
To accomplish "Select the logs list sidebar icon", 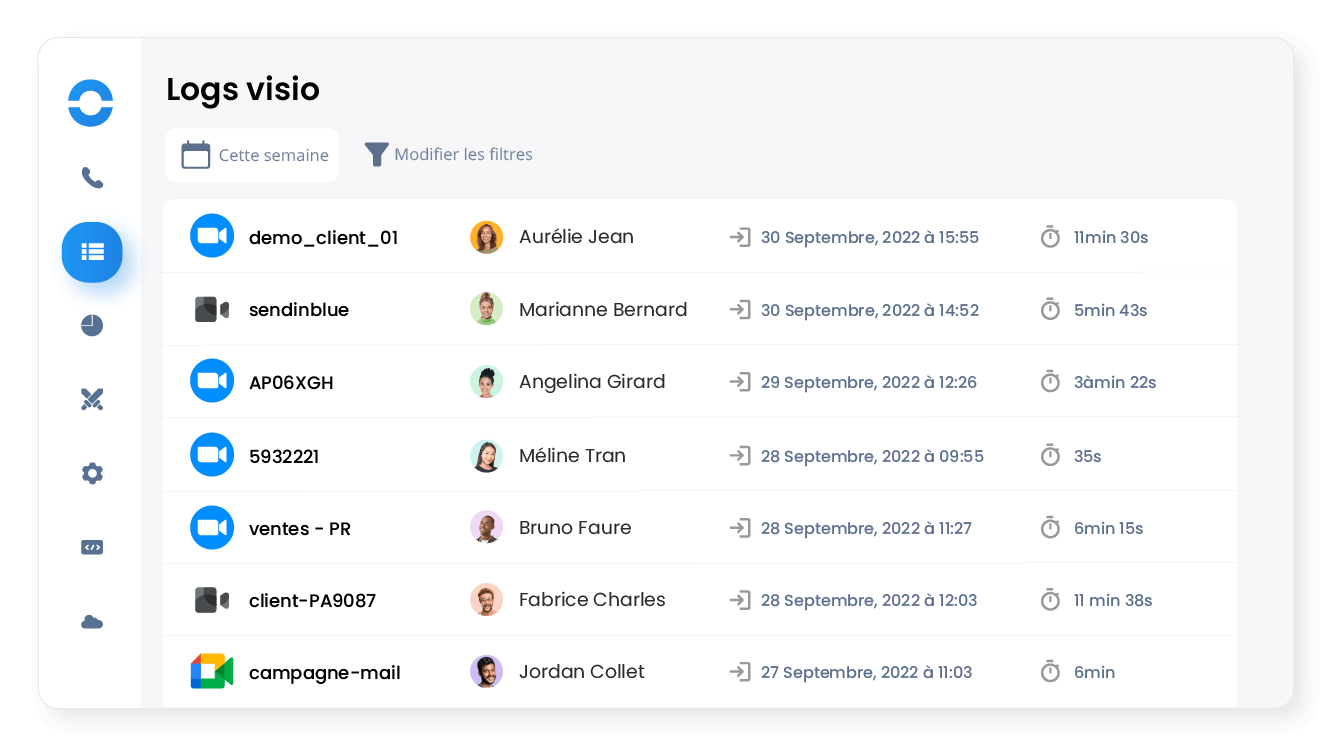I will click(x=92, y=252).
